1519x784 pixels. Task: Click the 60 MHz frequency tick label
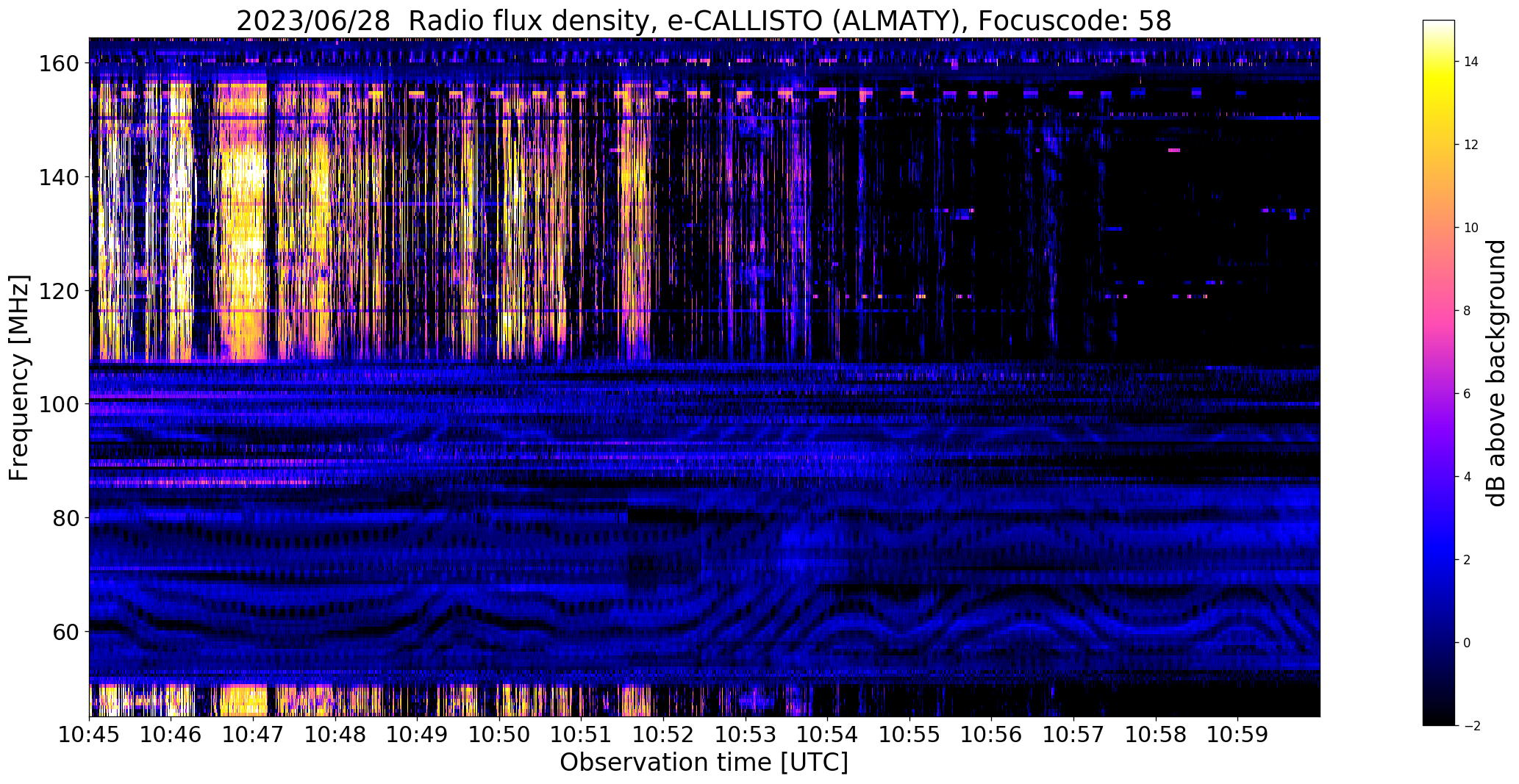[65, 631]
